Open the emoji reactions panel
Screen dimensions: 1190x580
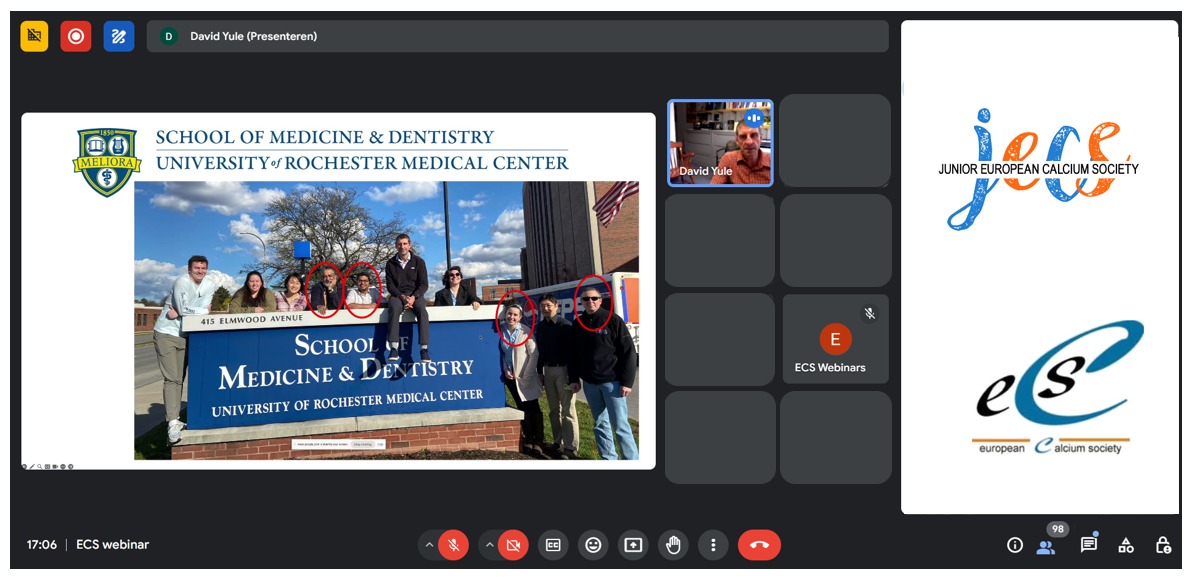pyautogui.click(x=593, y=545)
